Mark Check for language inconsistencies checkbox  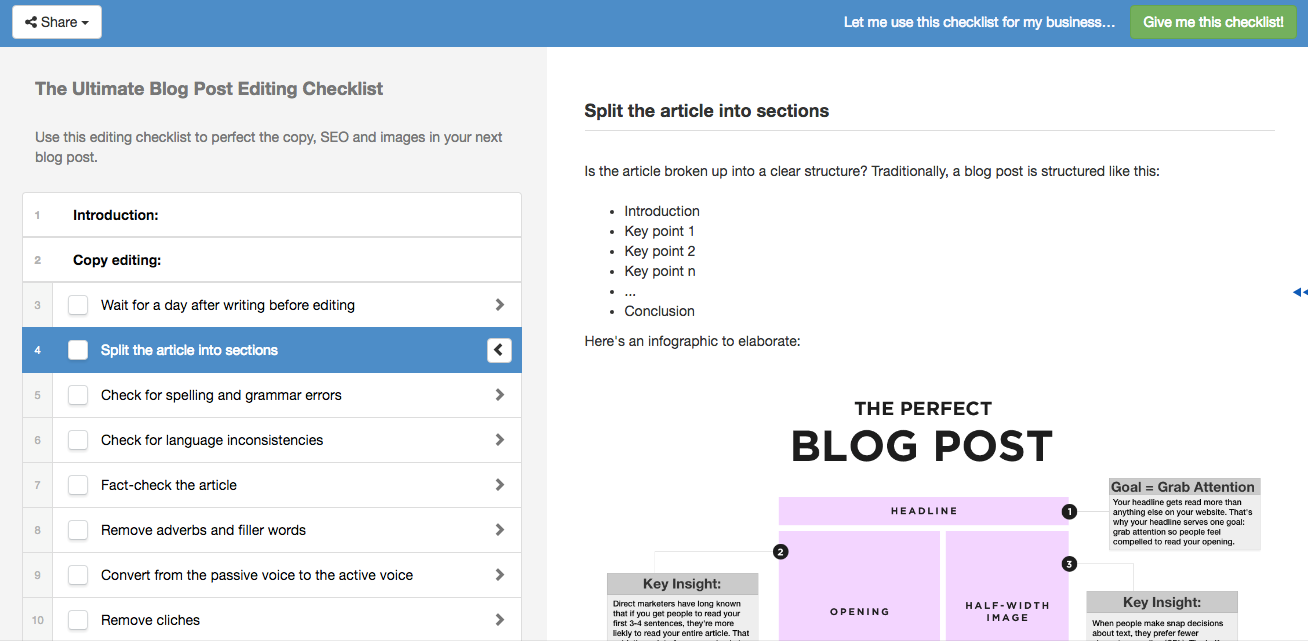tap(78, 440)
